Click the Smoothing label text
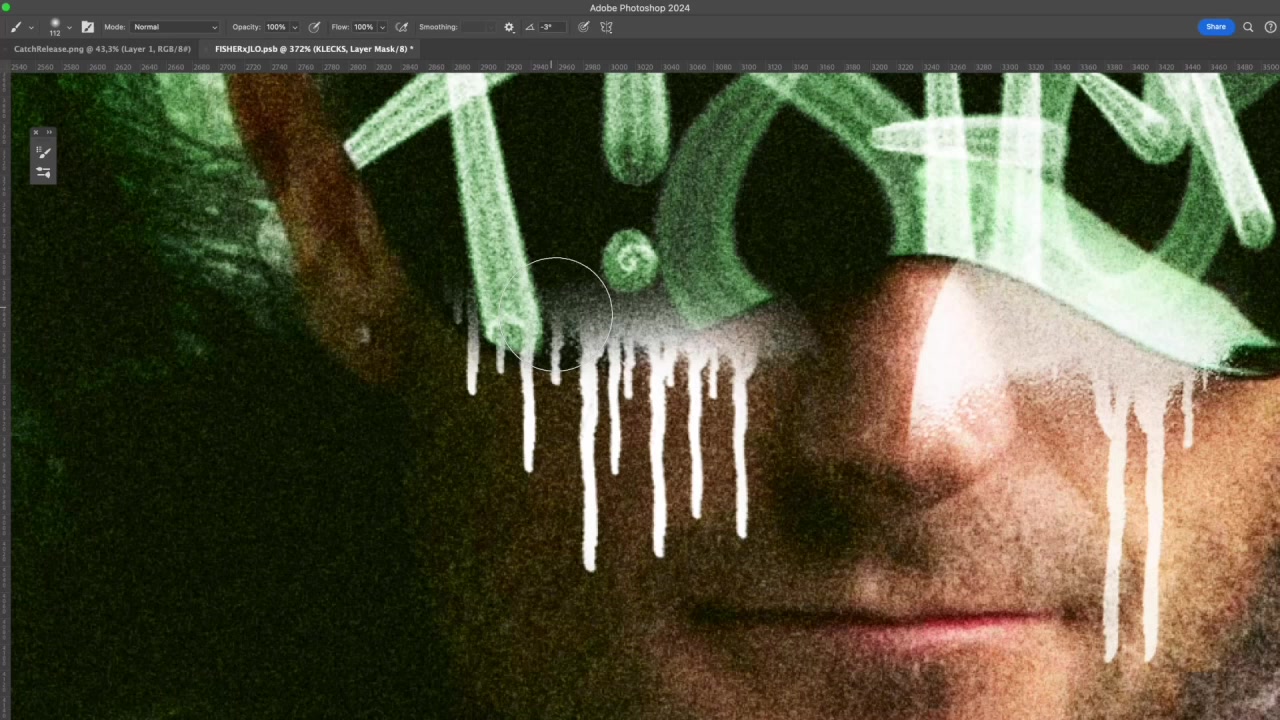Viewport: 1280px width, 720px height. pyautogui.click(x=438, y=27)
